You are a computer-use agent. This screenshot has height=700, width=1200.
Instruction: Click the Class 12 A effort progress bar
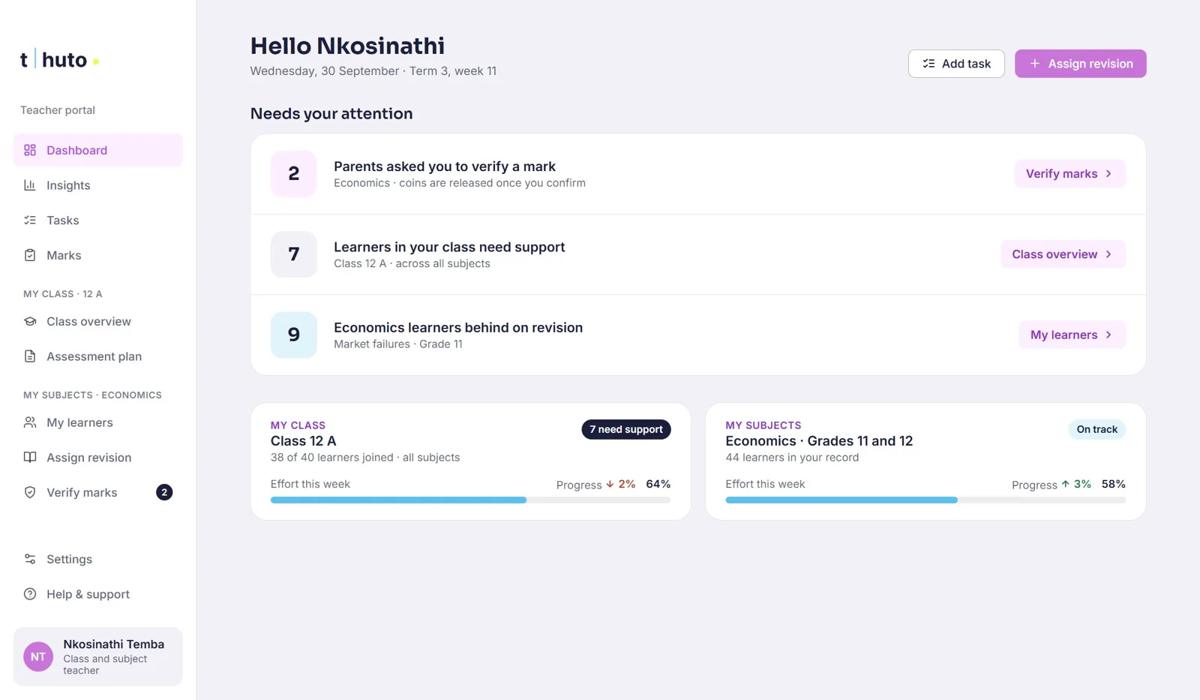[470, 500]
